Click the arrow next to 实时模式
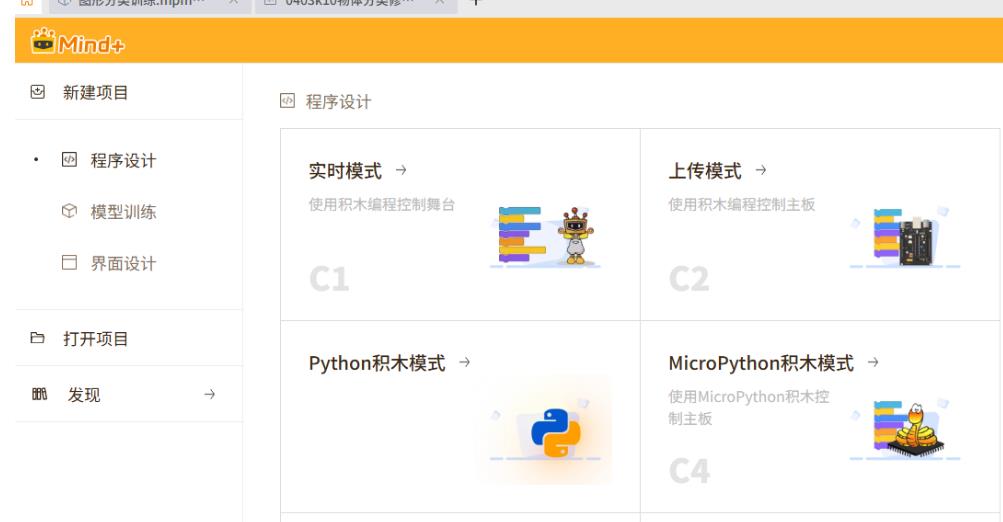Screen dimensions: 1003x522 coord(401,170)
